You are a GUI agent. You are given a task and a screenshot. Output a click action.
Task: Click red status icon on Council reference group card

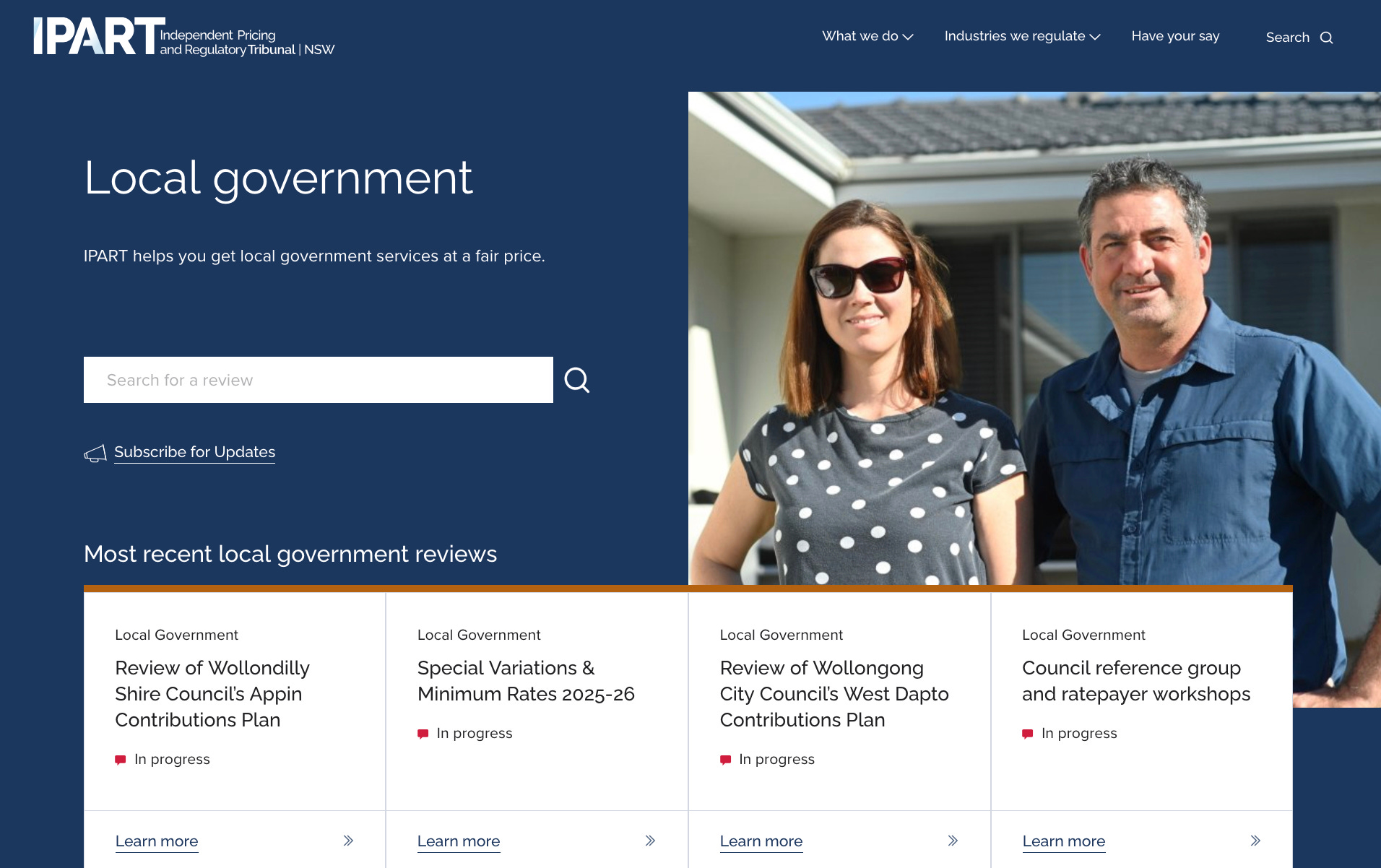click(1028, 734)
